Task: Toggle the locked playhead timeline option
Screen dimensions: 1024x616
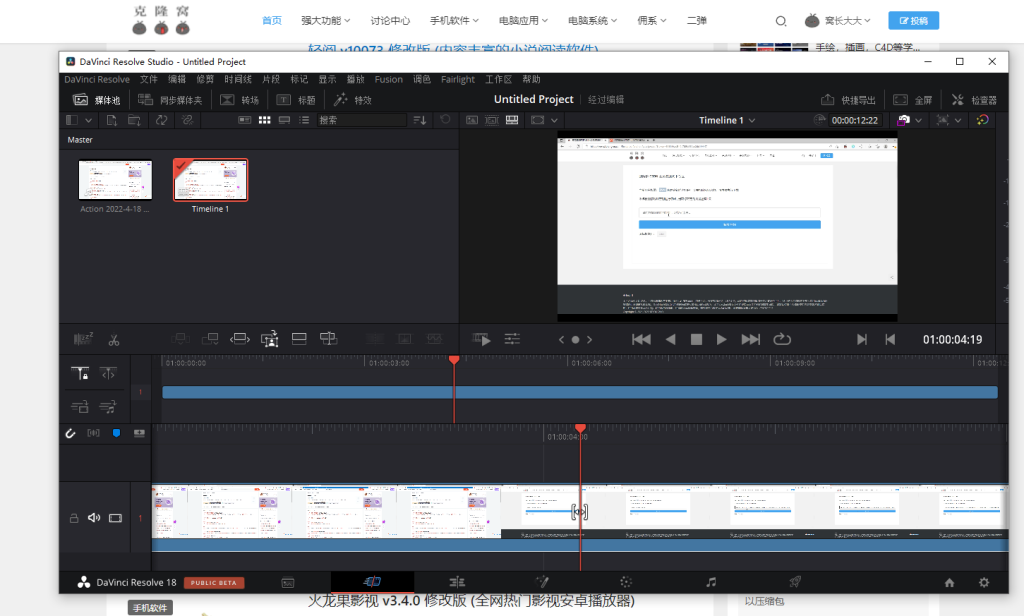Action: pyautogui.click(x=80, y=373)
